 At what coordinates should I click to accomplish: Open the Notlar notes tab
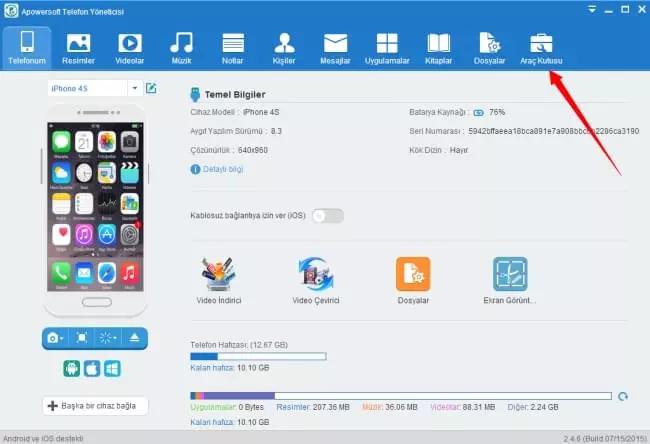coord(233,48)
